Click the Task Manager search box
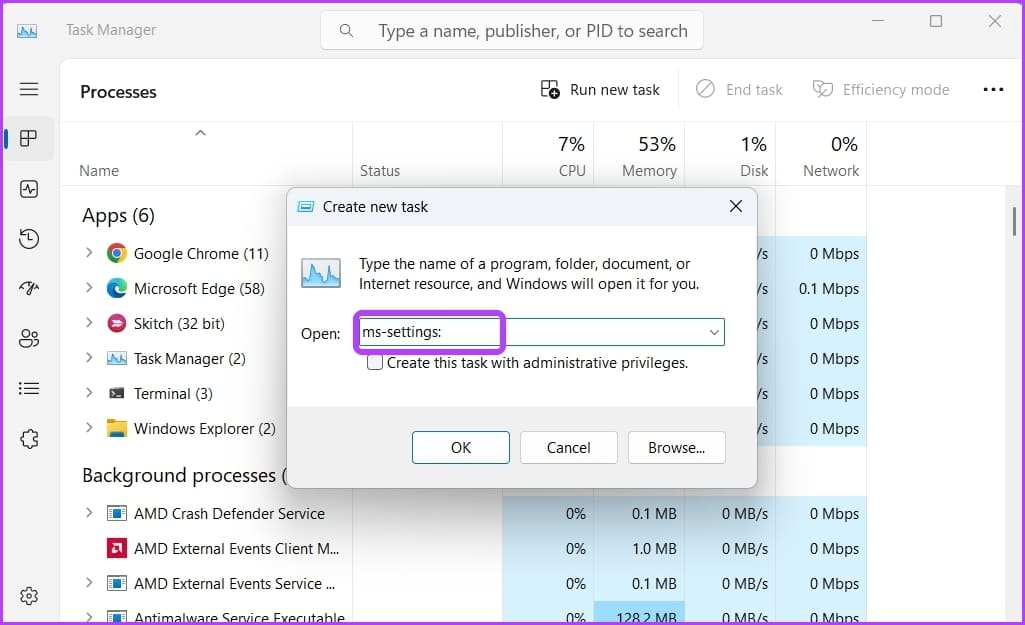The height and width of the screenshot is (625, 1025). point(512,30)
